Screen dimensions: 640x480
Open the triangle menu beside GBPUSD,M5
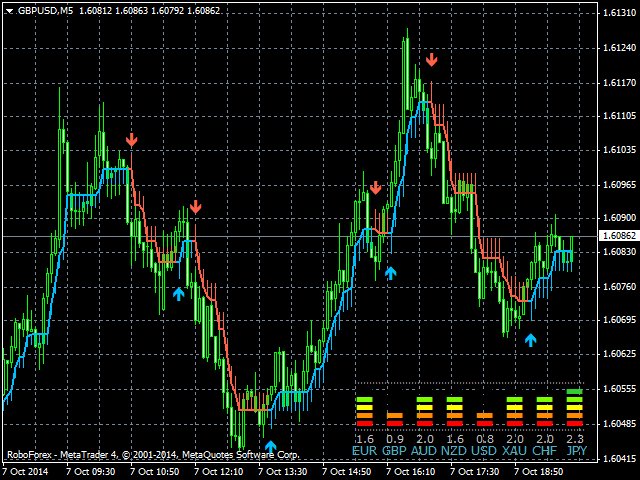(x=9, y=10)
